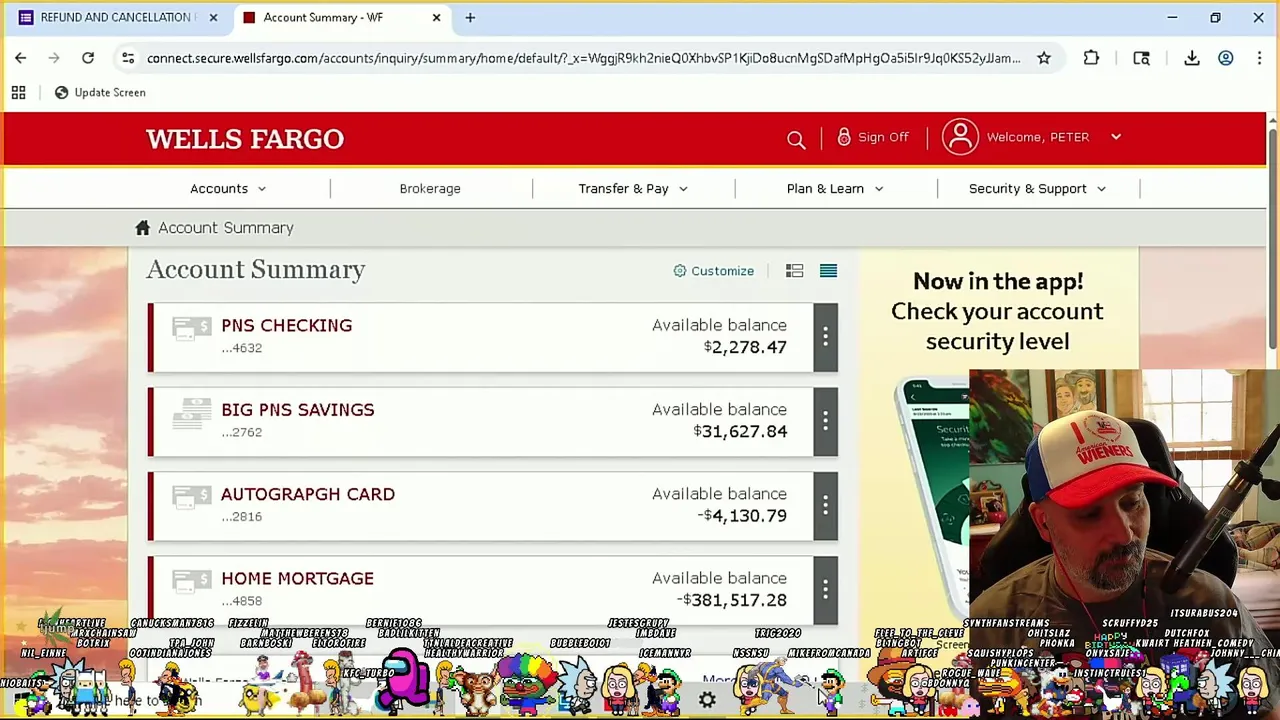
Task: Switch to the tile view icon
Action: point(794,271)
